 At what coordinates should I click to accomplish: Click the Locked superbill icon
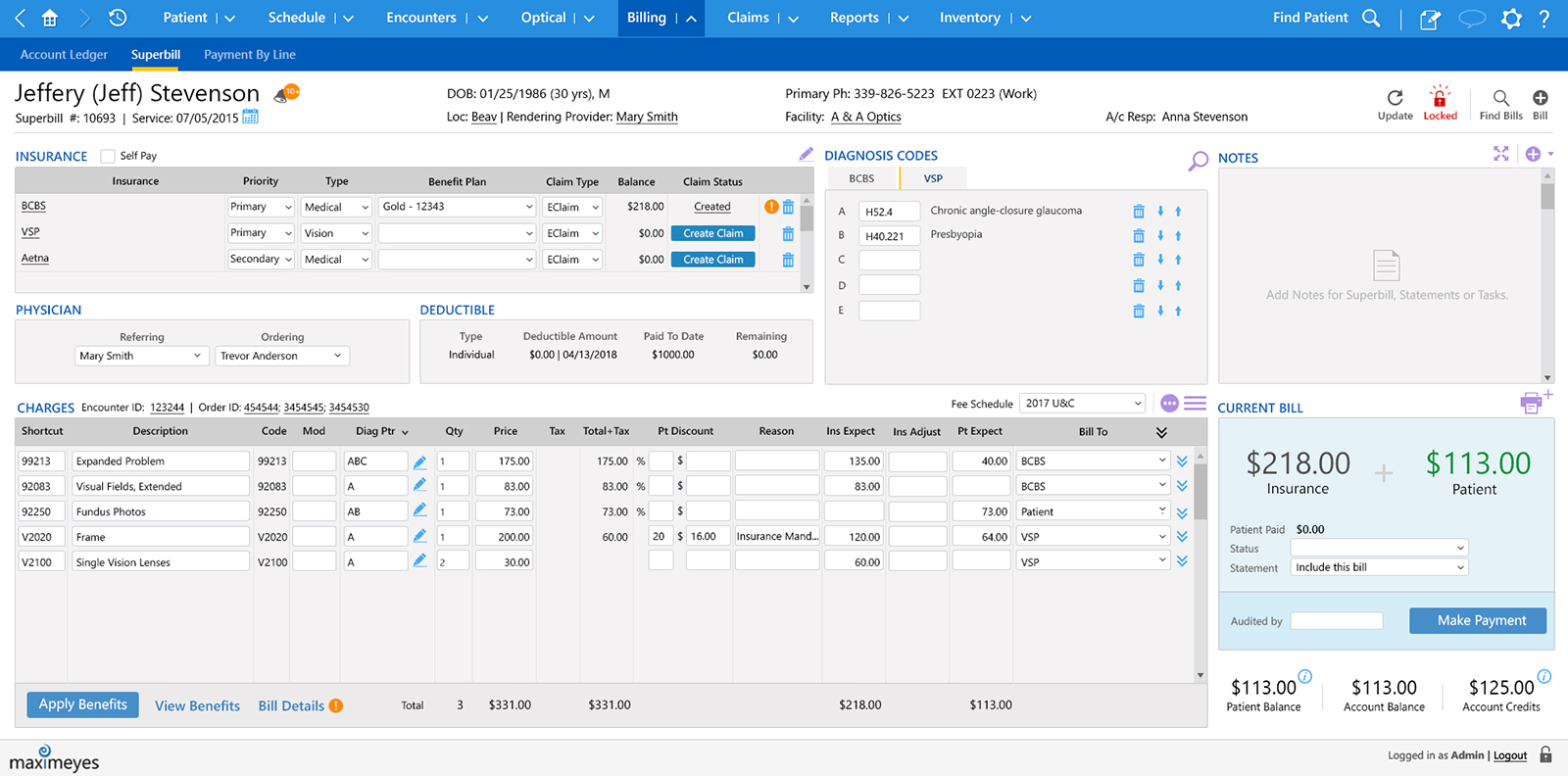pyautogui.click(x=1440, y=102)
